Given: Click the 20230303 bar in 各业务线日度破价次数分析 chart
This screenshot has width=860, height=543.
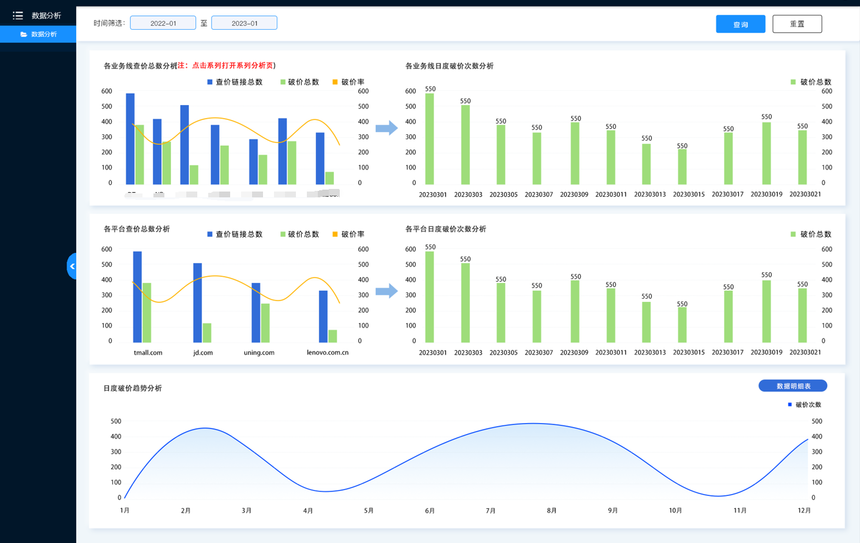Looking at the screenshot, I should pos(465,145).
